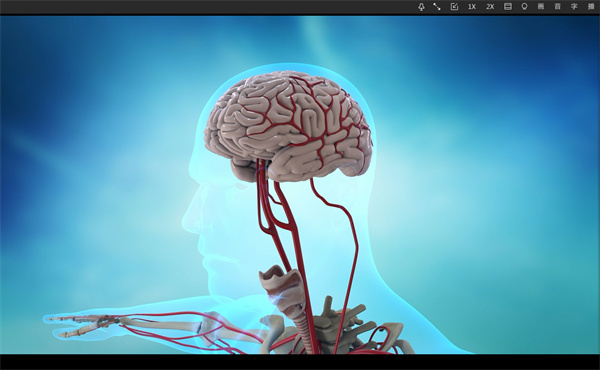Click the light bulb icon

pos(524,7)
